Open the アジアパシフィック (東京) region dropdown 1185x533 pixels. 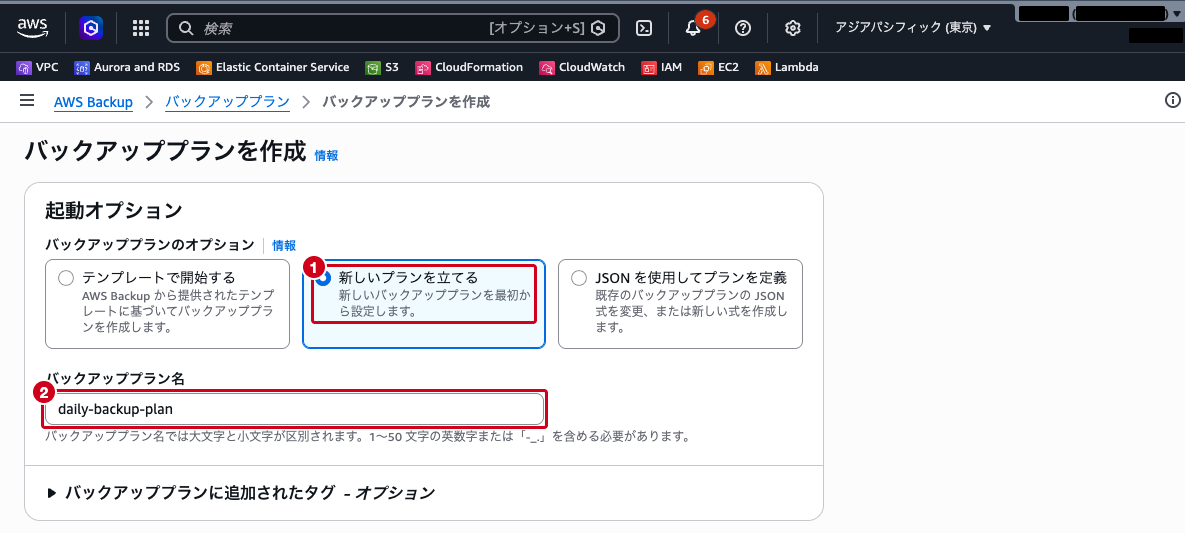point(913,28)
